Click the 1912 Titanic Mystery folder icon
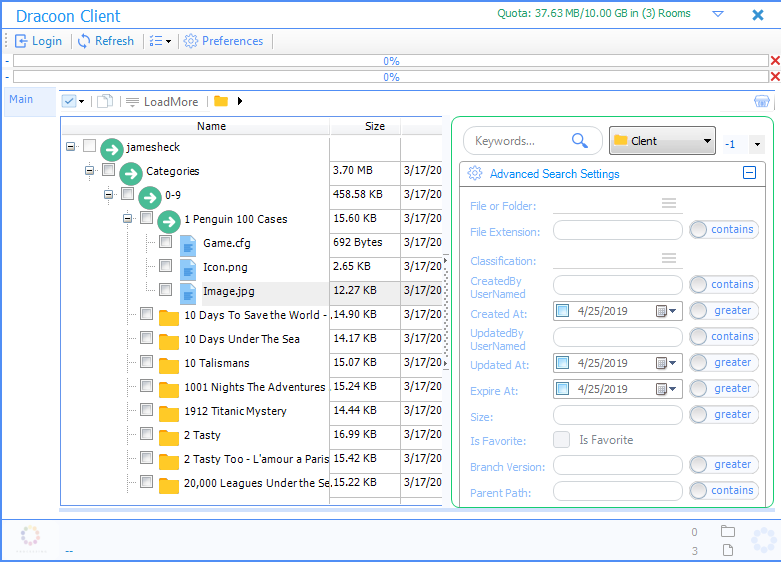The image size is (781, 562). [x=169, y=413]
